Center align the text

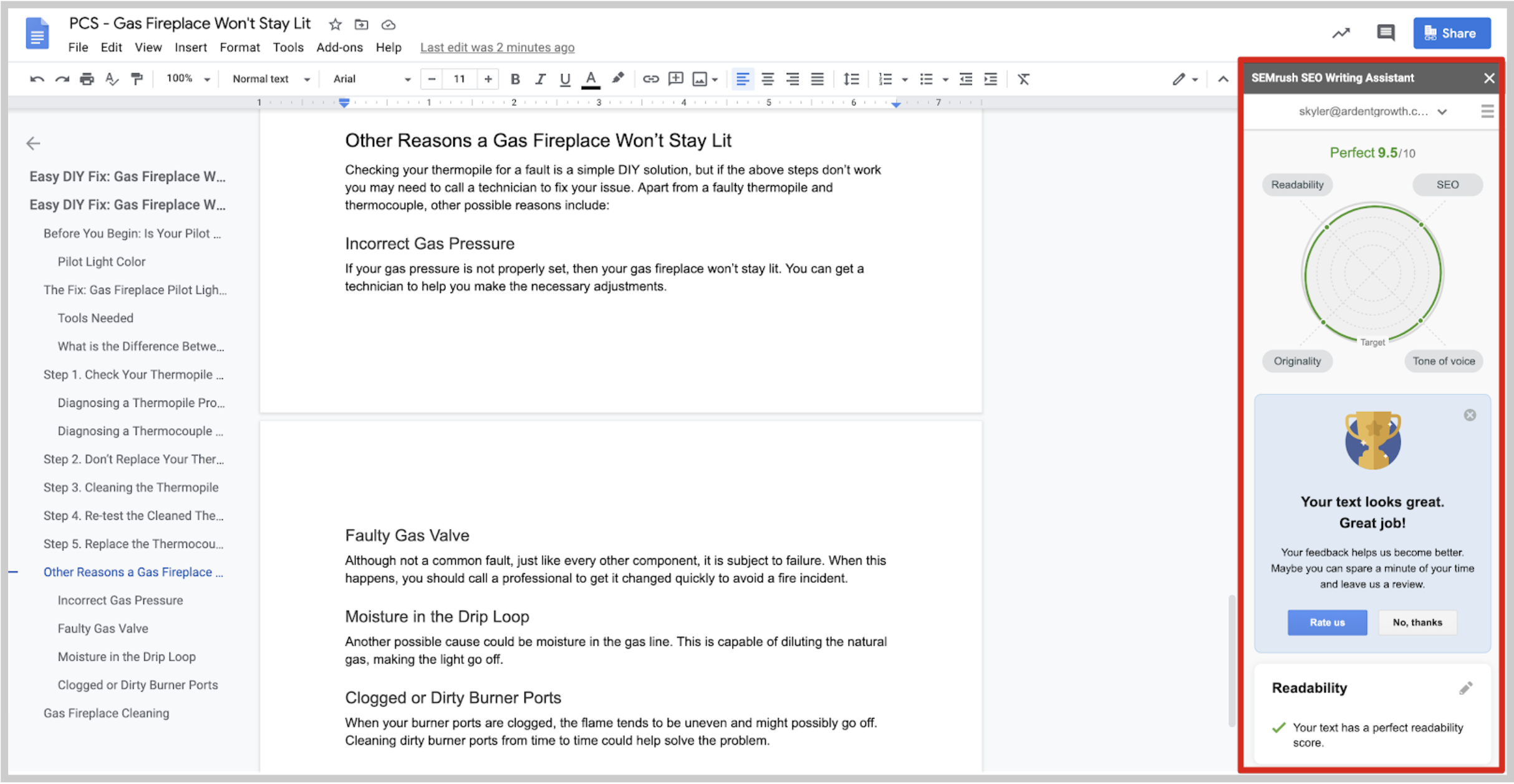[x=768, y=79]
